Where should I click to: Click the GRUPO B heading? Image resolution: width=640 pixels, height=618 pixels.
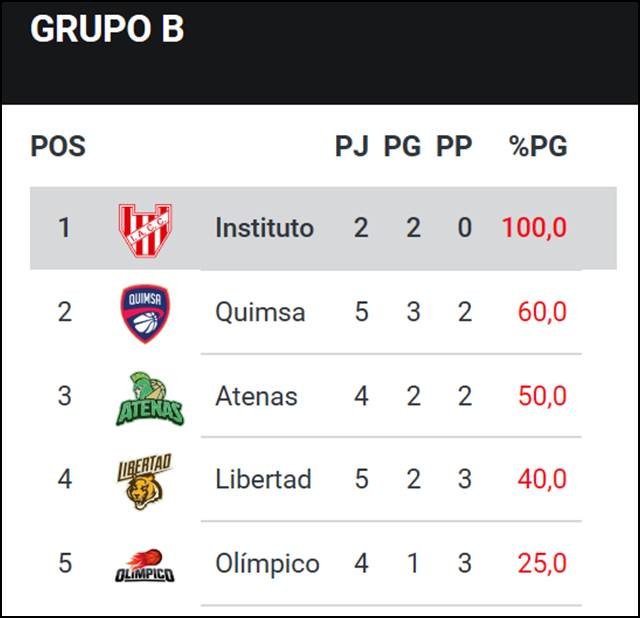coord(107,30)
